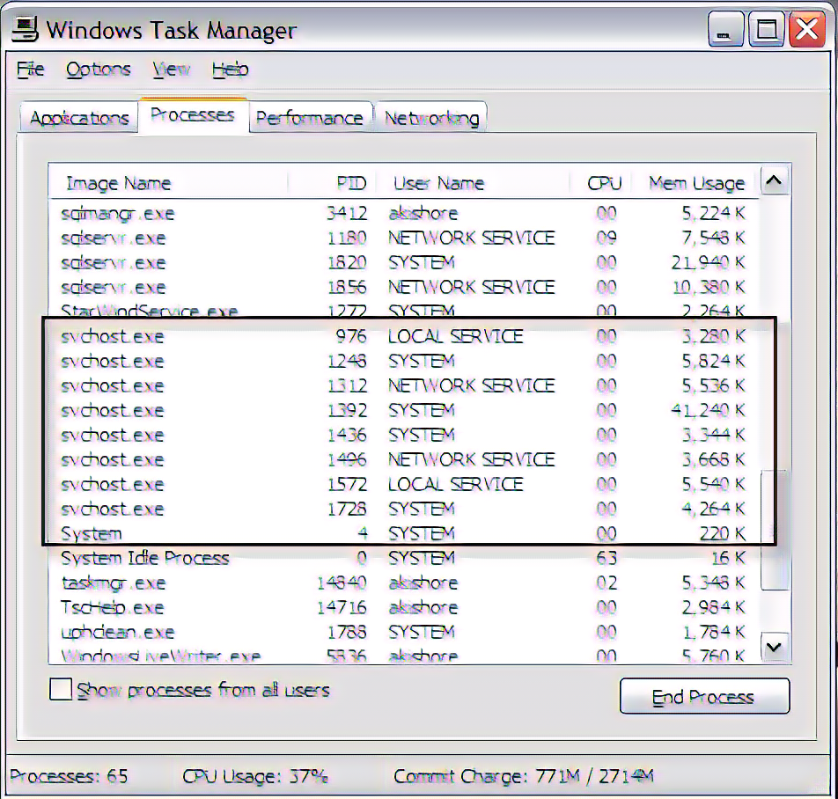Click the PID value 14716

point(342,607)
